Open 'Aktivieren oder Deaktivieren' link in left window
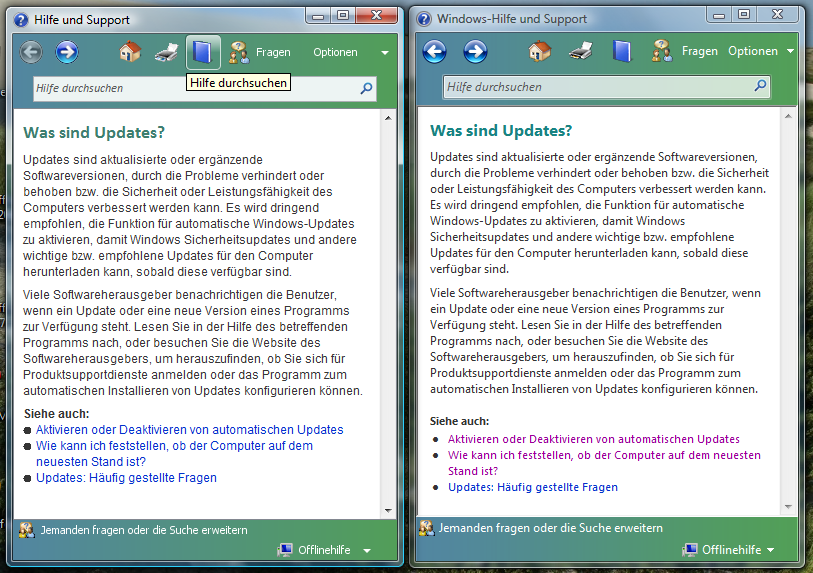 (189, 430)
